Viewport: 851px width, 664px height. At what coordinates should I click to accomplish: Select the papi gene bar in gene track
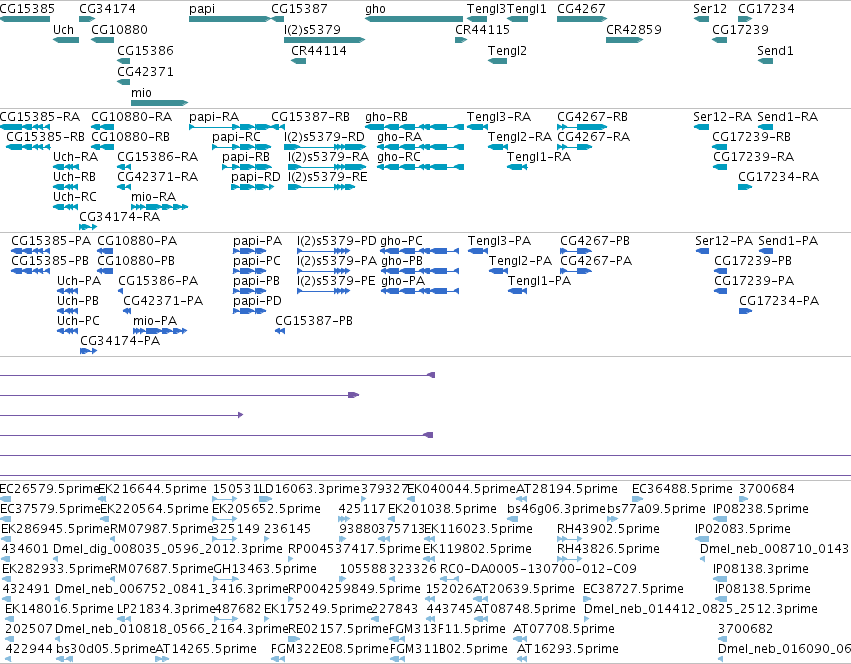230,19
